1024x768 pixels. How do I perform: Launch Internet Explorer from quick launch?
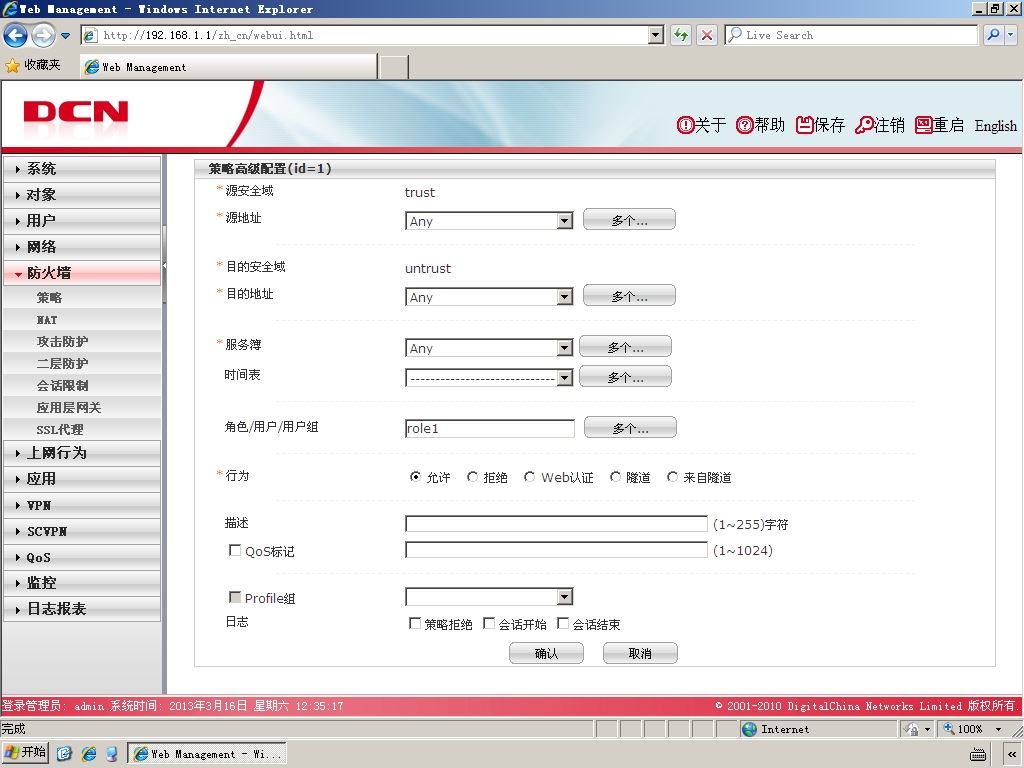click(88, 754)
